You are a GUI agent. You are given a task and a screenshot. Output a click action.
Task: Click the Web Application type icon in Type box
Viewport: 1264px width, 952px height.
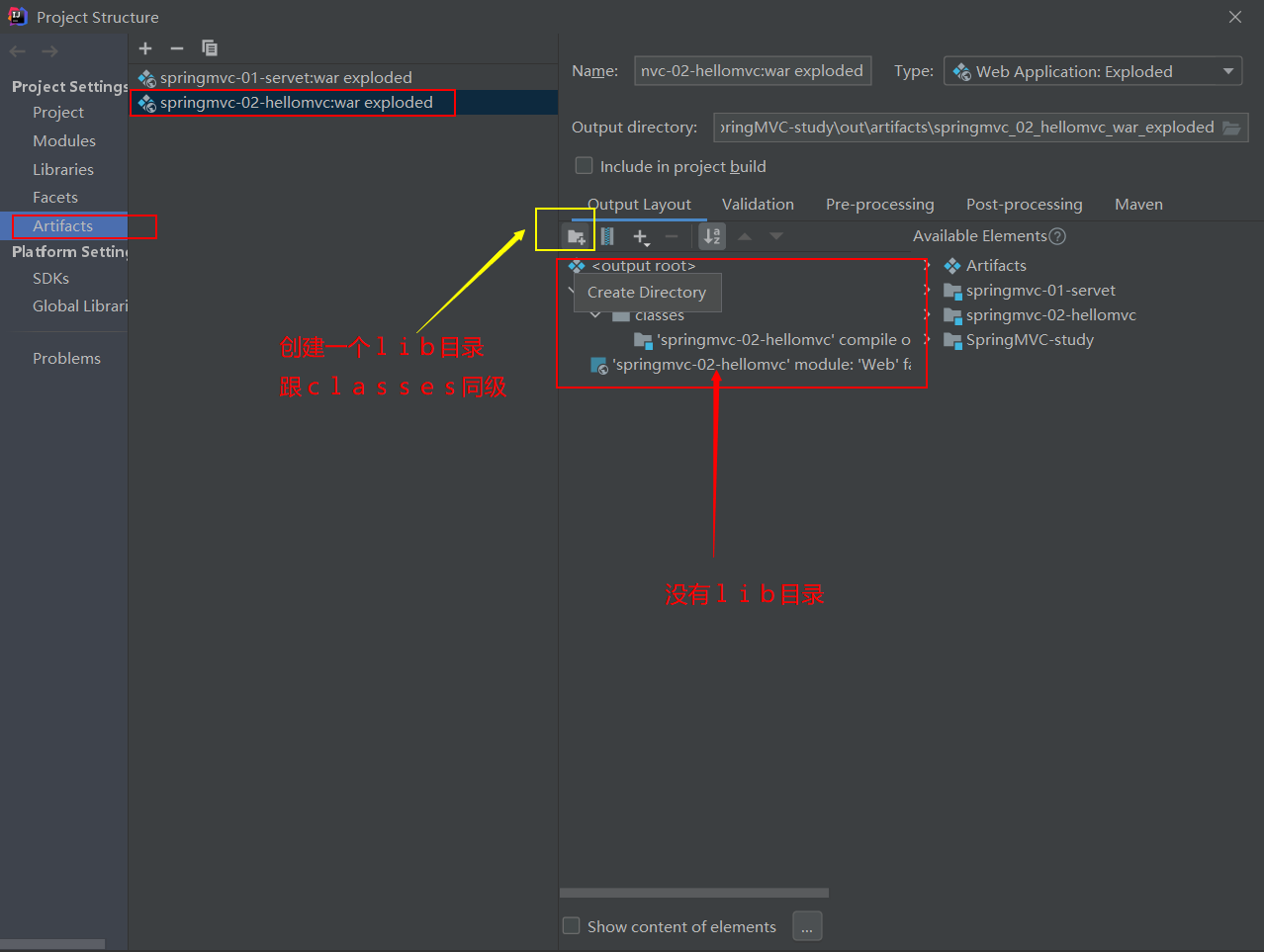(x=961, y=72)
